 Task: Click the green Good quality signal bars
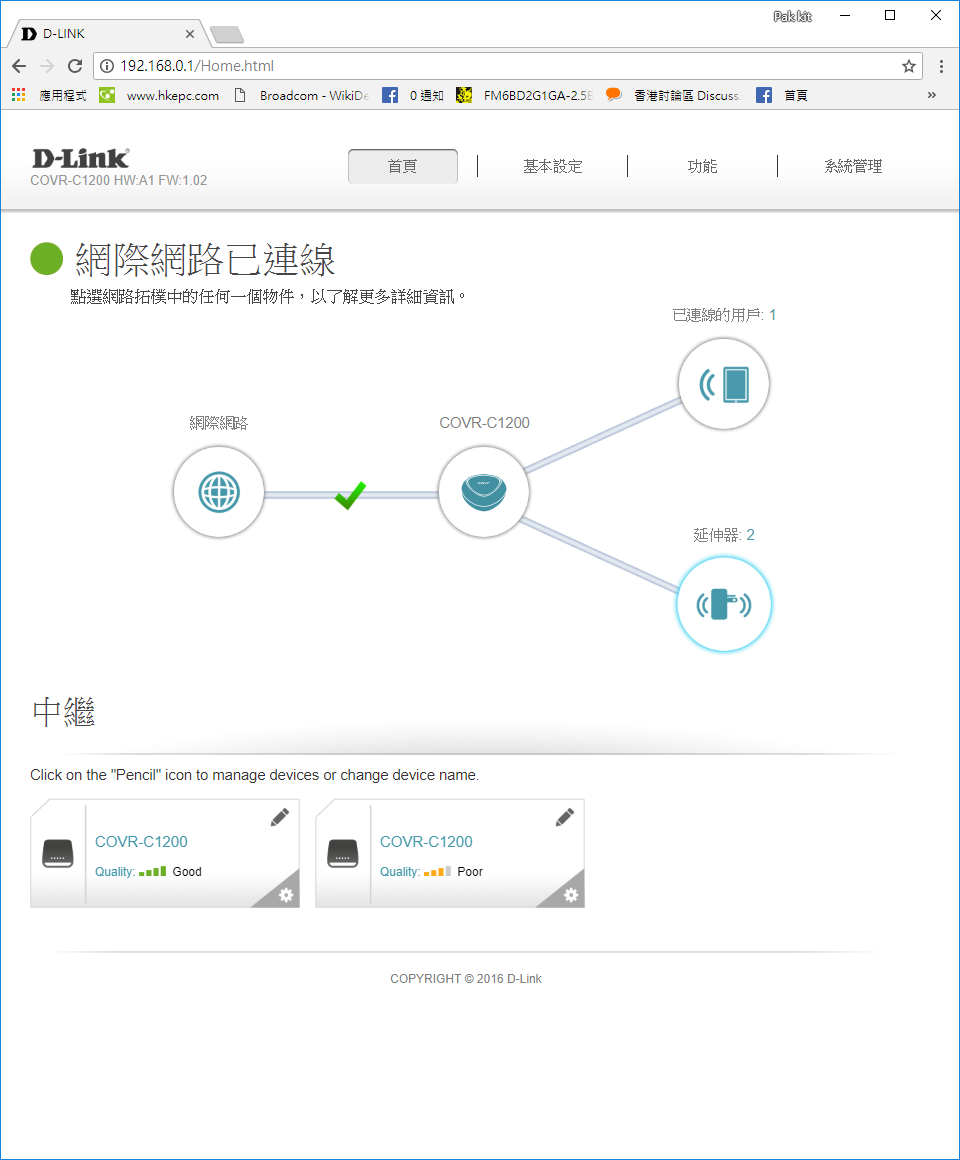(152, 871)
